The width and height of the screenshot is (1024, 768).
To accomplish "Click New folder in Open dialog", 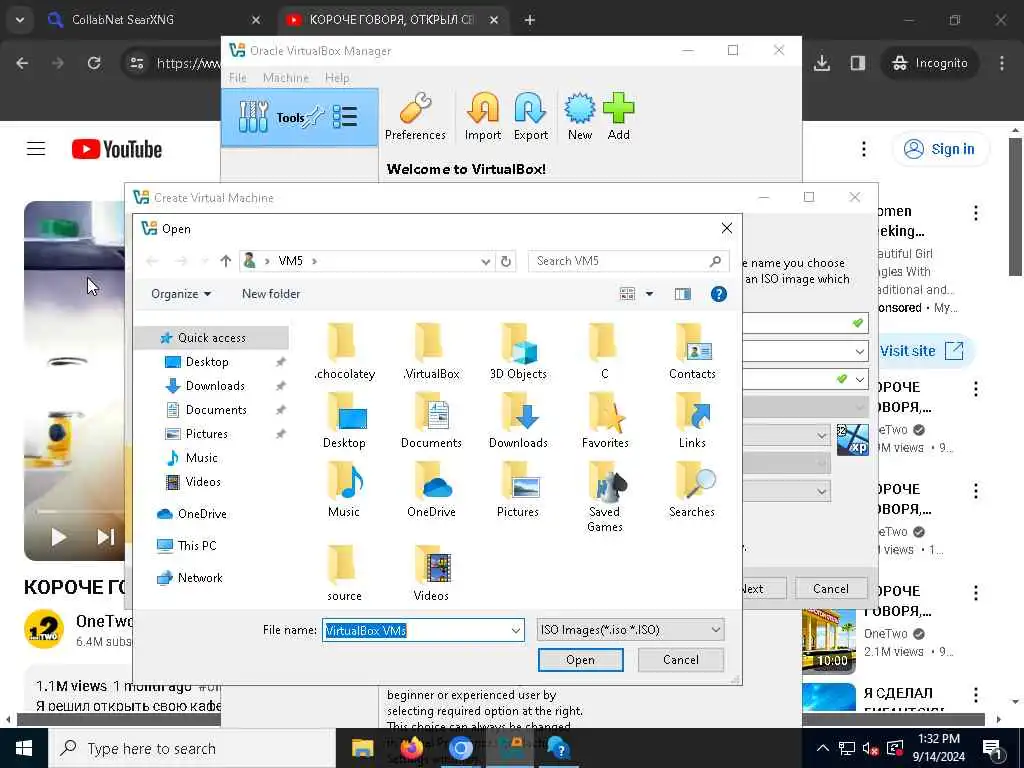I will click(x=270, y=294).
